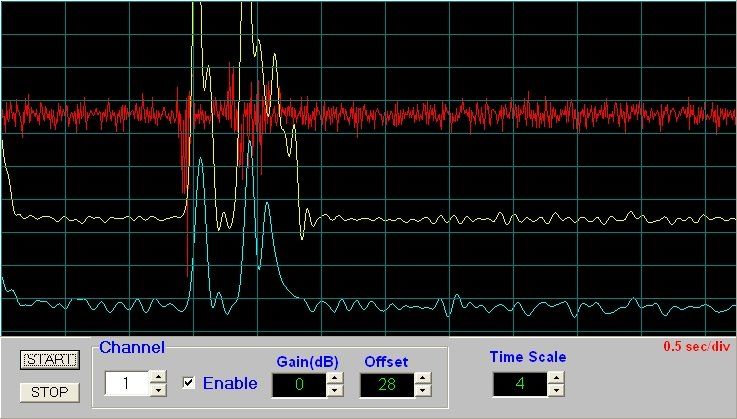Click the Offset label
The width and height of the screenshot is (737, 419).
click(x=386, y=362)
